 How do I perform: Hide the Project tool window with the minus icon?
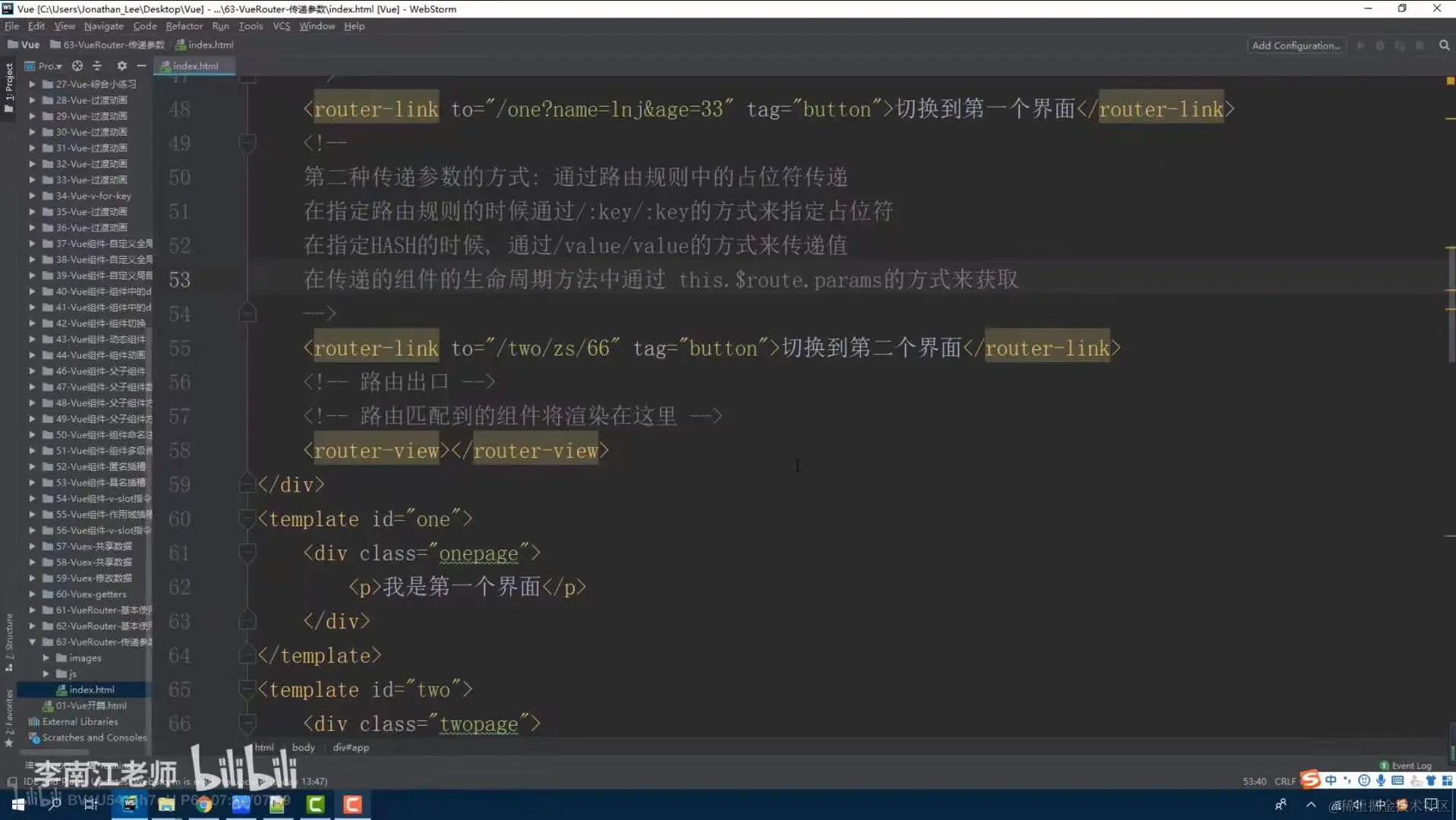pyautogui.click(x=141, y=66)
